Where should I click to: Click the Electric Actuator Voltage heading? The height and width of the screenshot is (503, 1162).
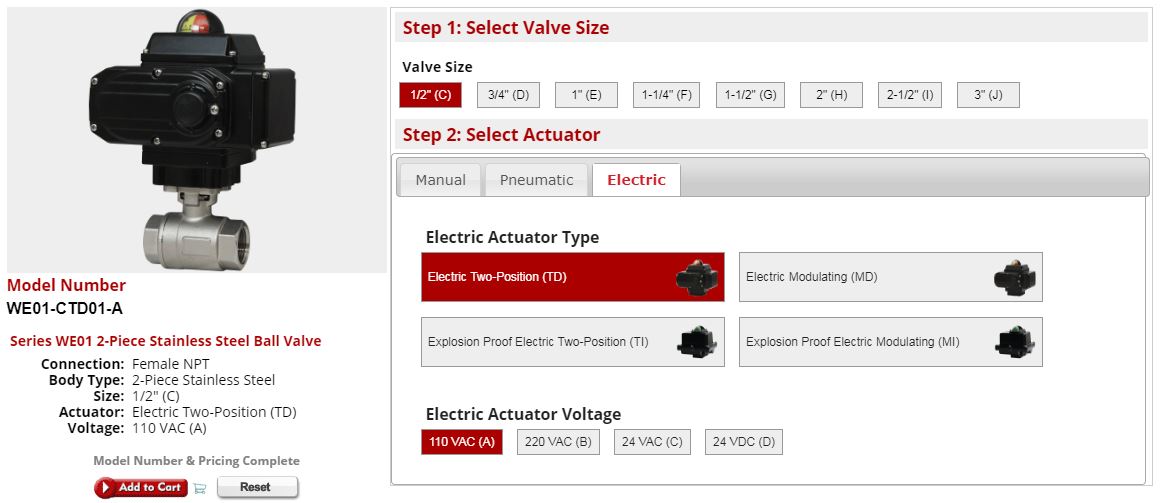click(x=523, y=414)
